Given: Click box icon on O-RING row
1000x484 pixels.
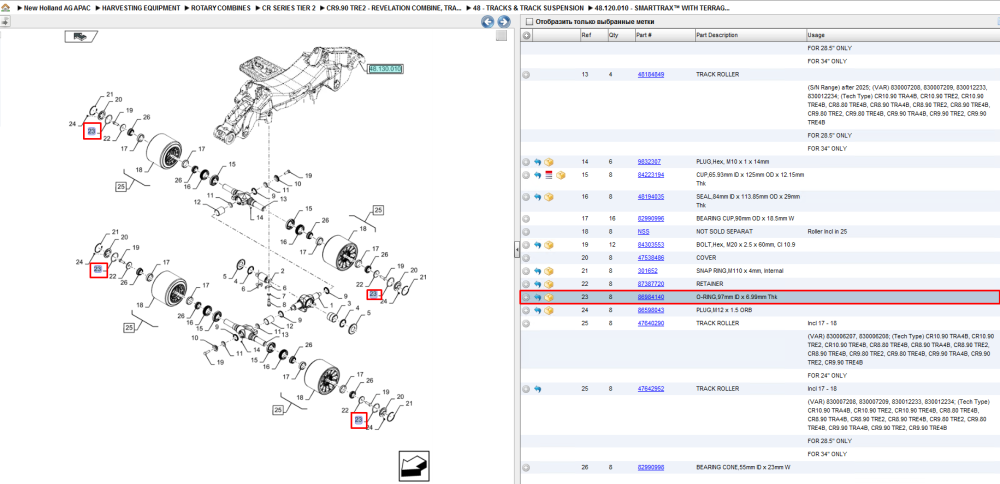Looking at the screenshot, I should click(548, 297).
